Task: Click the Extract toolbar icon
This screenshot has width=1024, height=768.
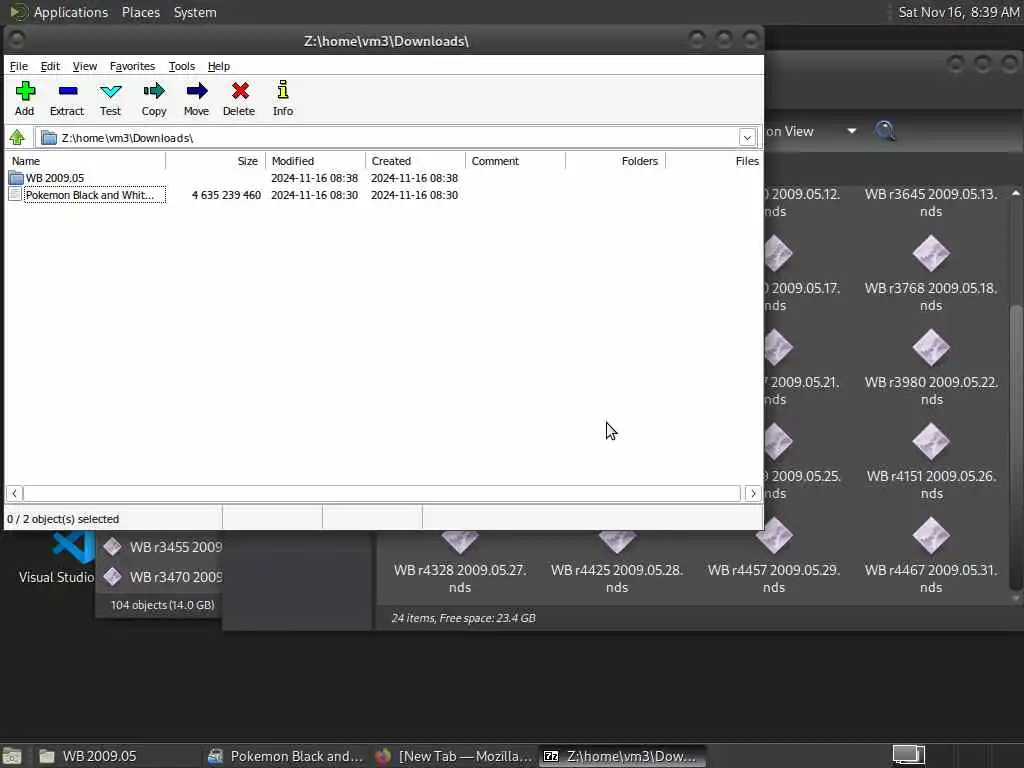Action: pos(67,99)
